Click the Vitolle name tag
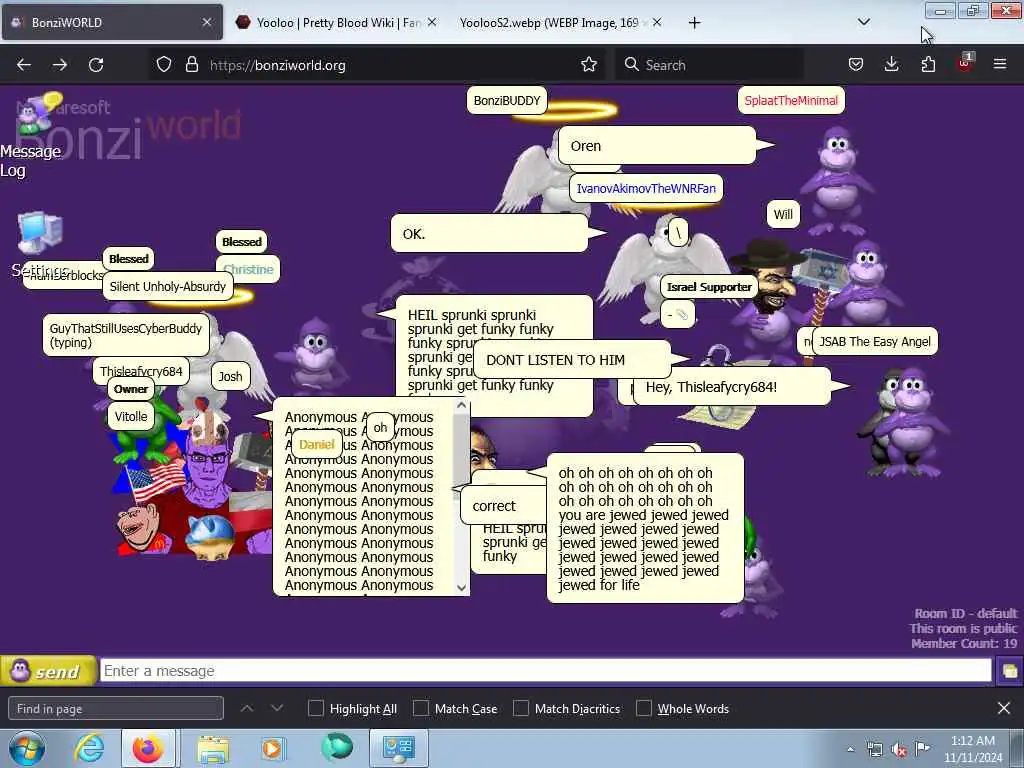This screenshot has width=1024, height=768. pos(131,416)
